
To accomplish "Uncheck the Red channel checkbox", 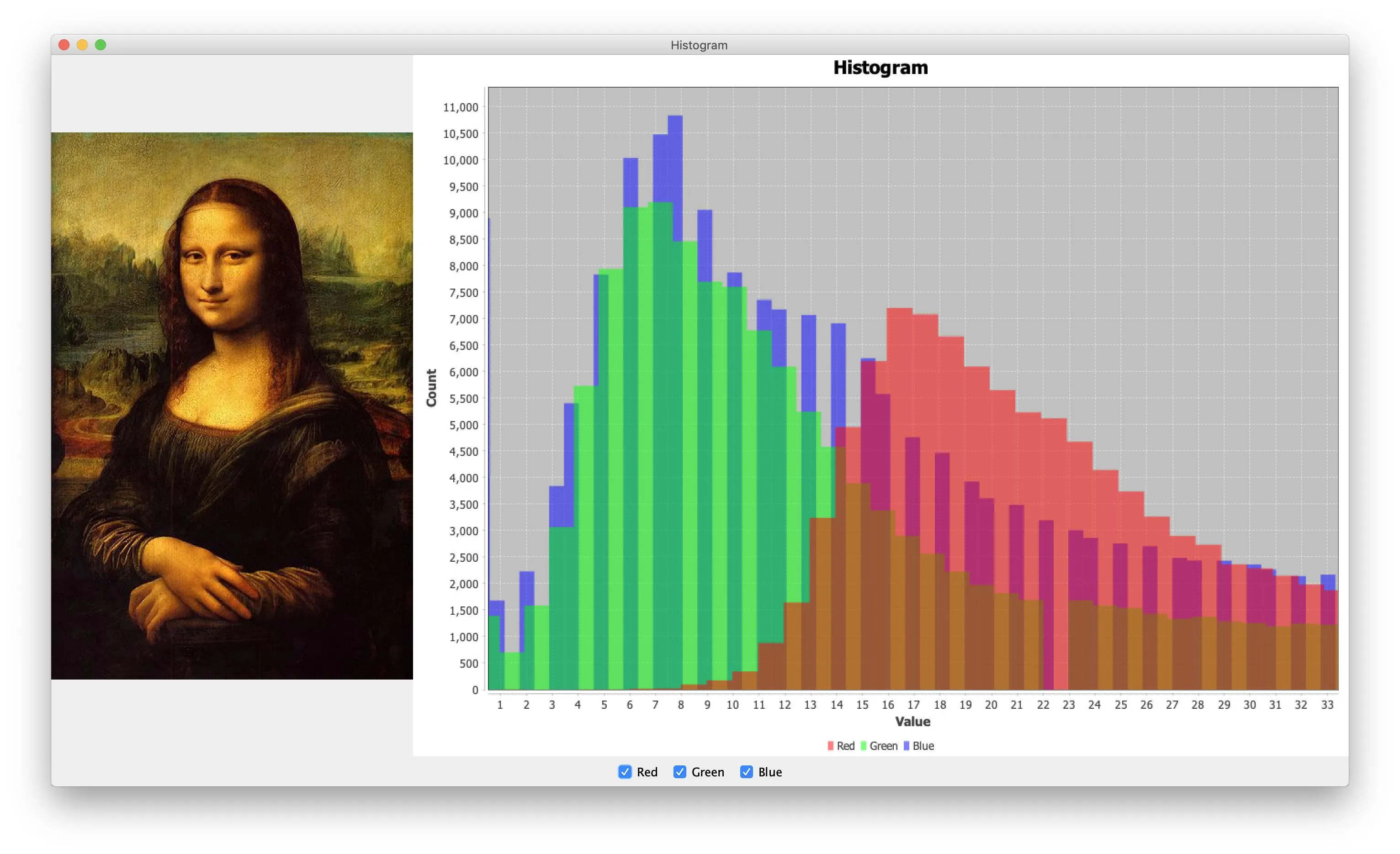I will 625,772.
